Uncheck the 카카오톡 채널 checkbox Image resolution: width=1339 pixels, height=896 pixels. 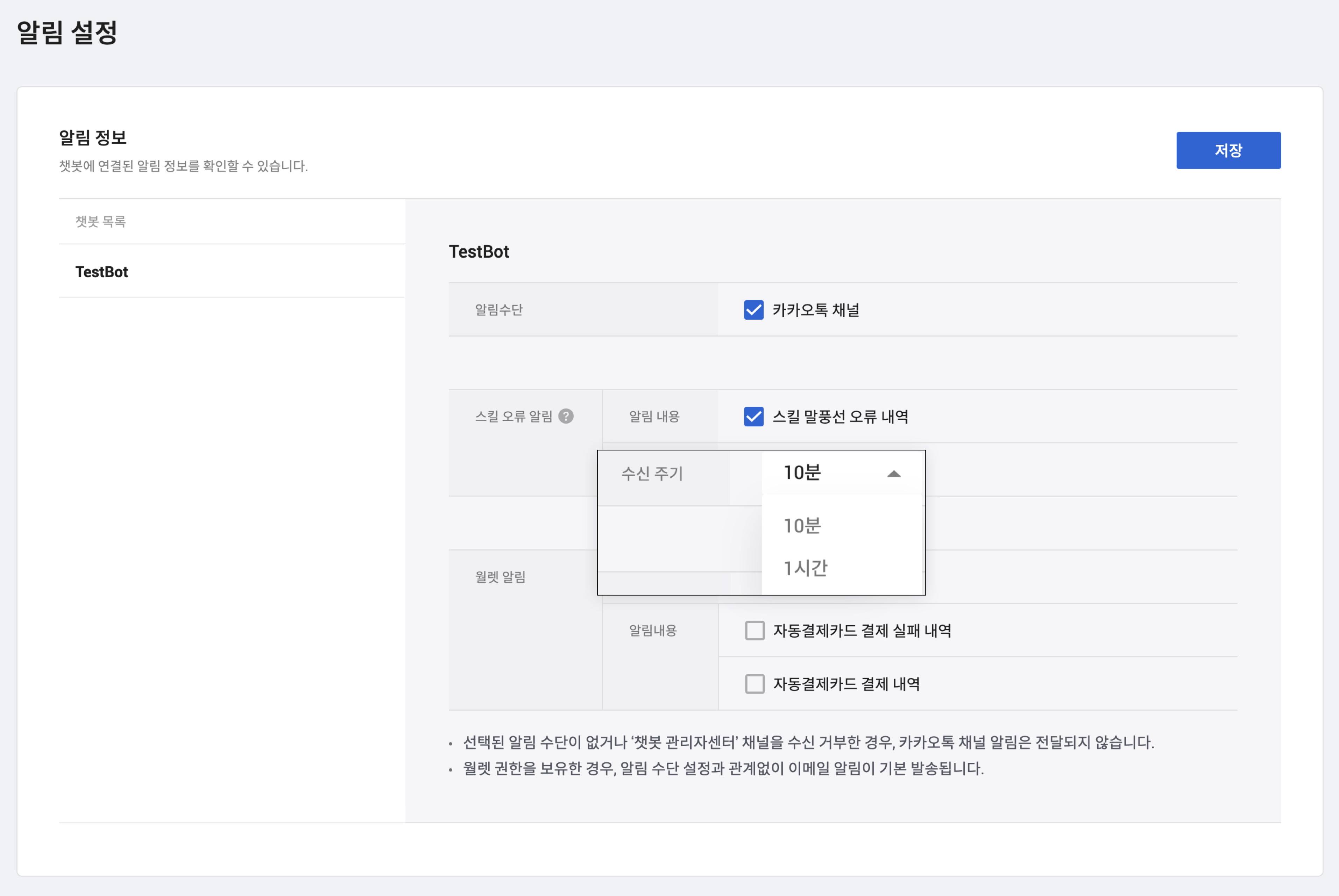[x=753, y=310]
